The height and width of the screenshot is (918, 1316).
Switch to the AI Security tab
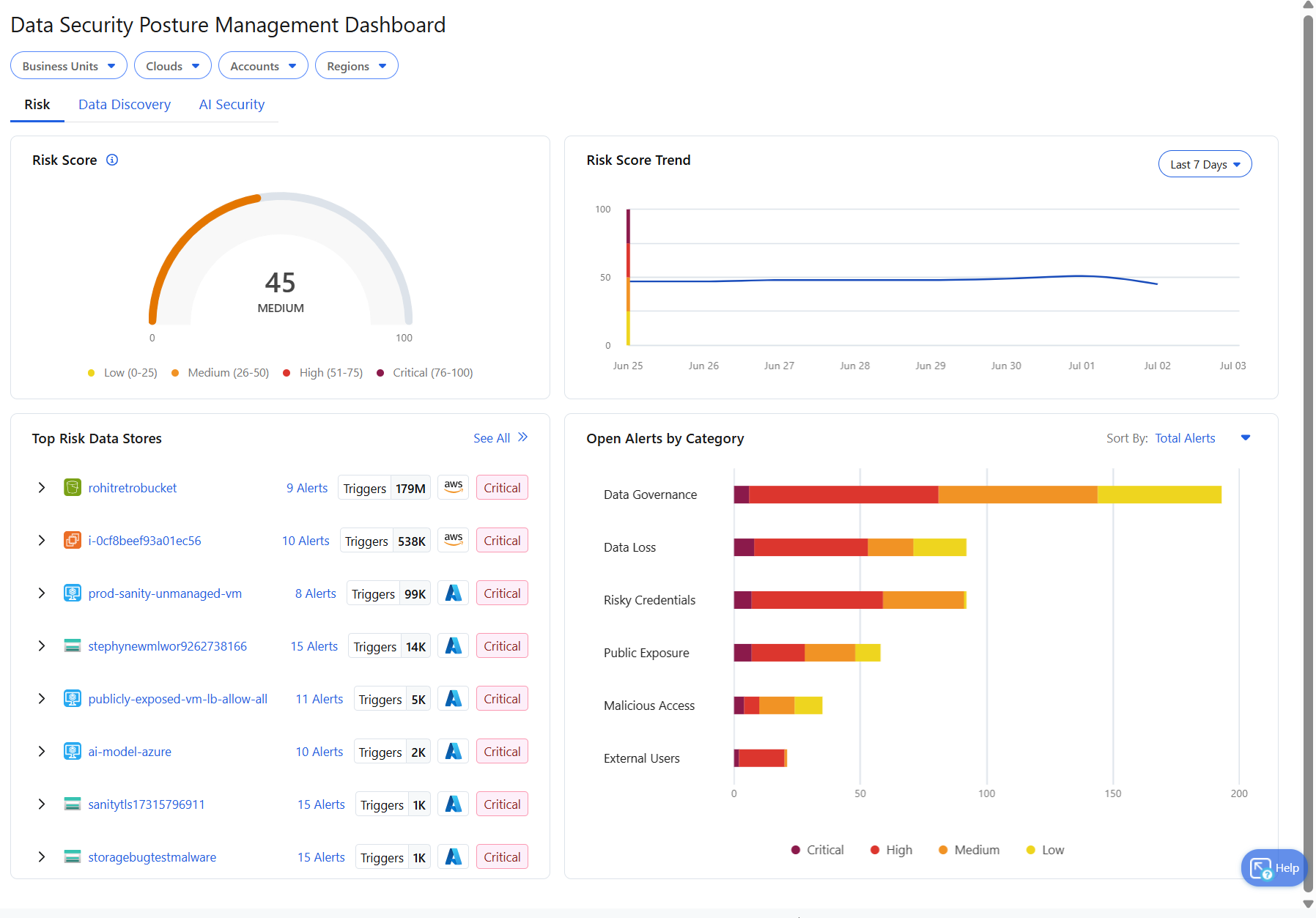[x=232, y=105]
